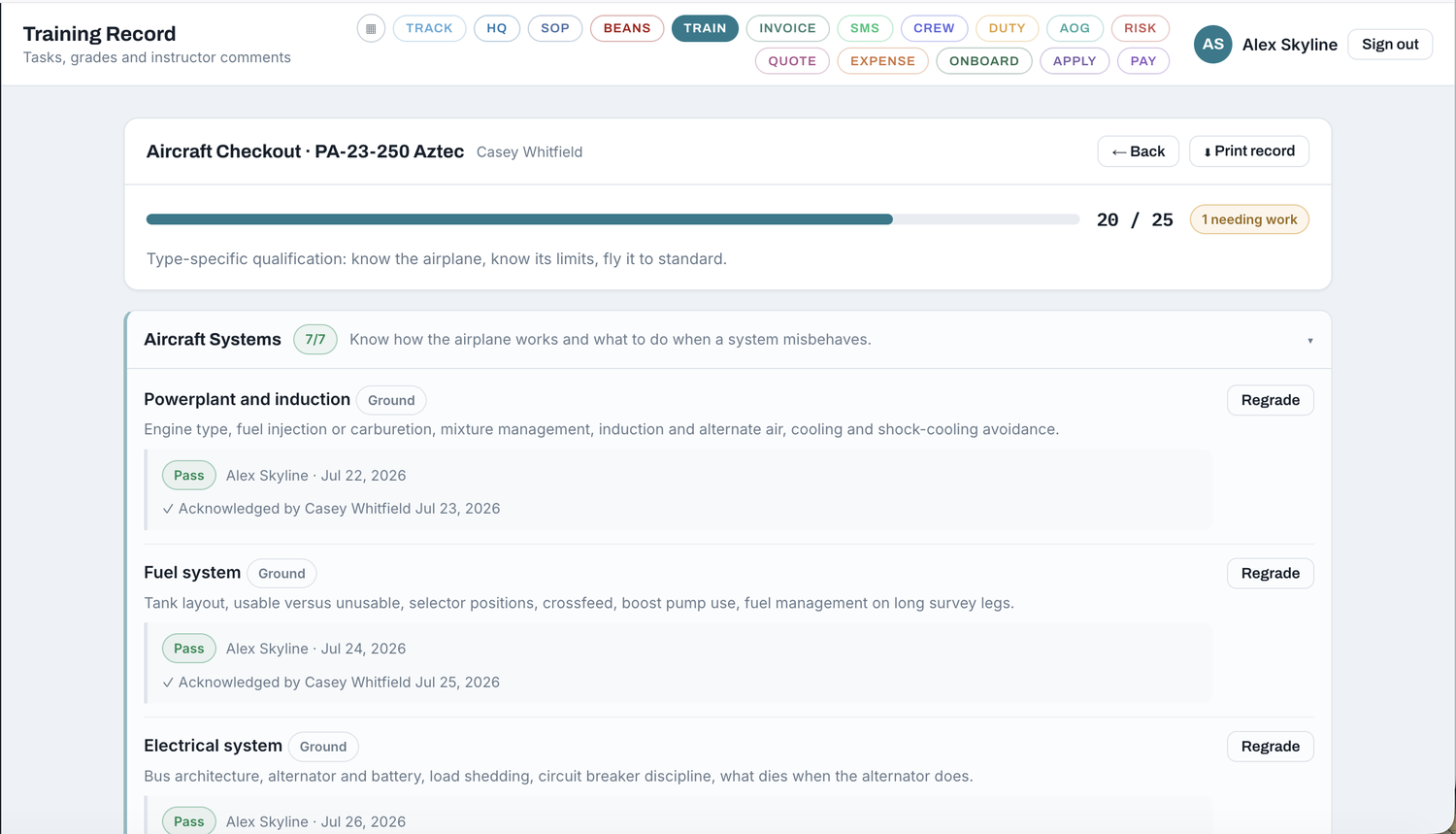Regrade the Electrical system task
This screenshot has width=1456, height=834.
click(1270, 747)
